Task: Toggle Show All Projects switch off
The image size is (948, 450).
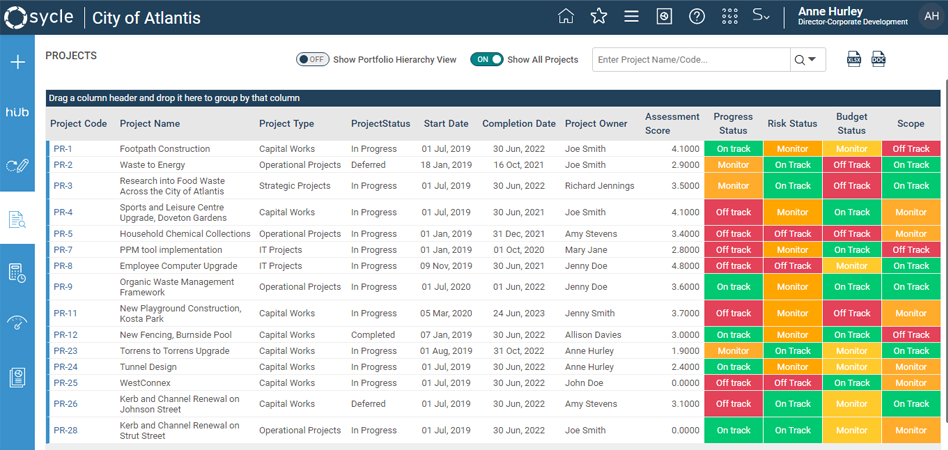Action: pyautogui.click(x=487, y=59)
